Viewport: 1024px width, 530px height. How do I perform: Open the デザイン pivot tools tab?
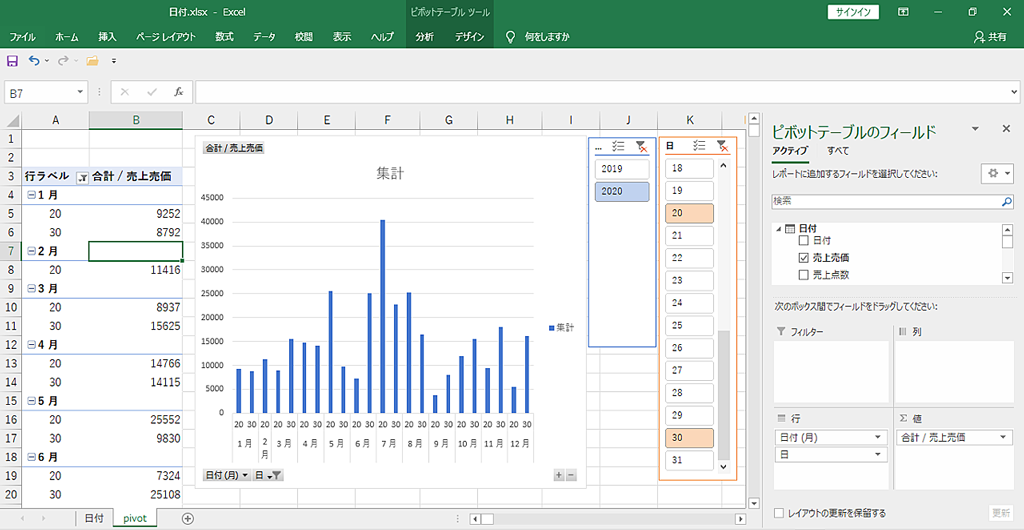tap(470, 37)
